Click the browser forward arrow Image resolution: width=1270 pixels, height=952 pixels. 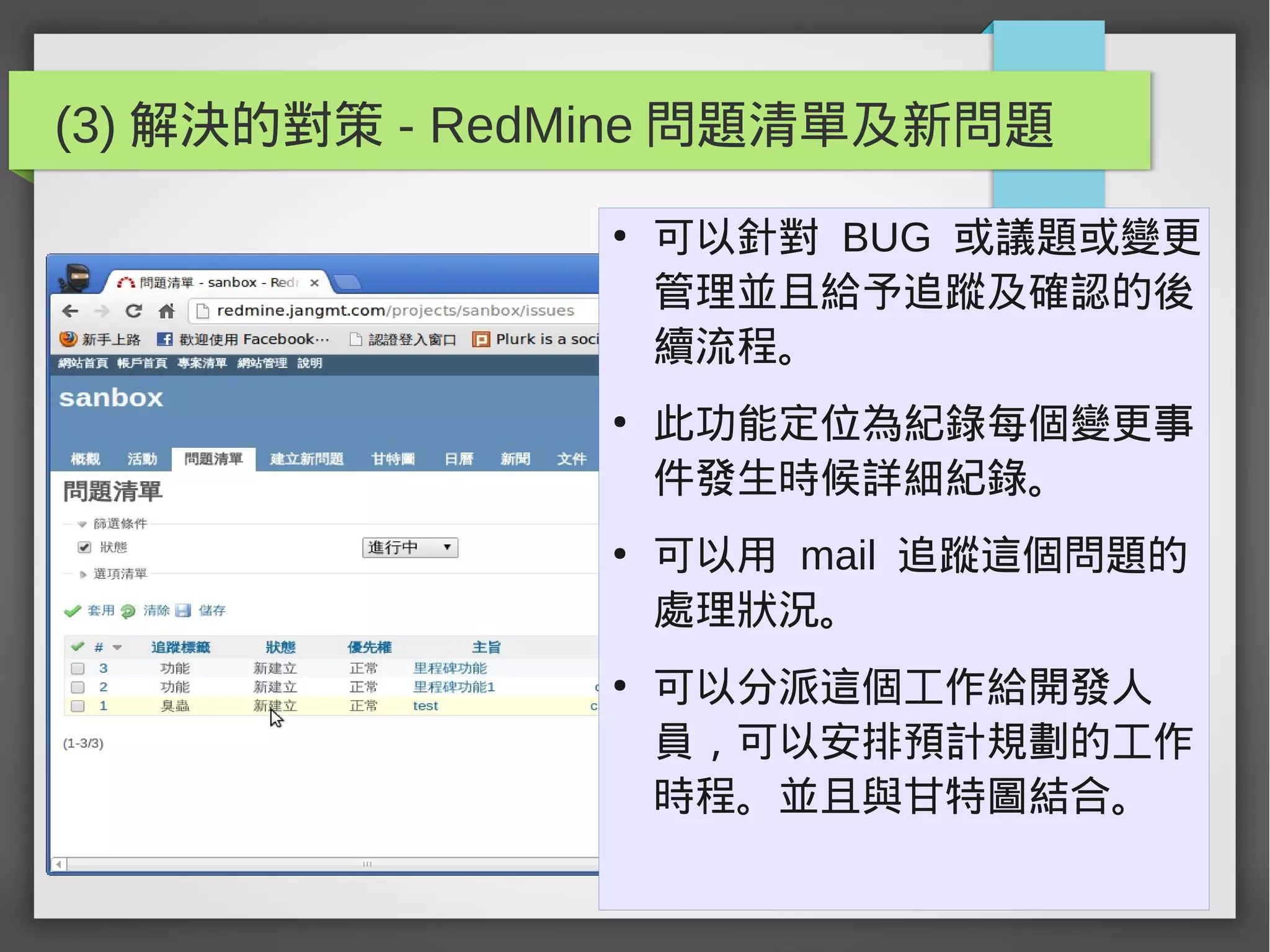pos(102,311)
